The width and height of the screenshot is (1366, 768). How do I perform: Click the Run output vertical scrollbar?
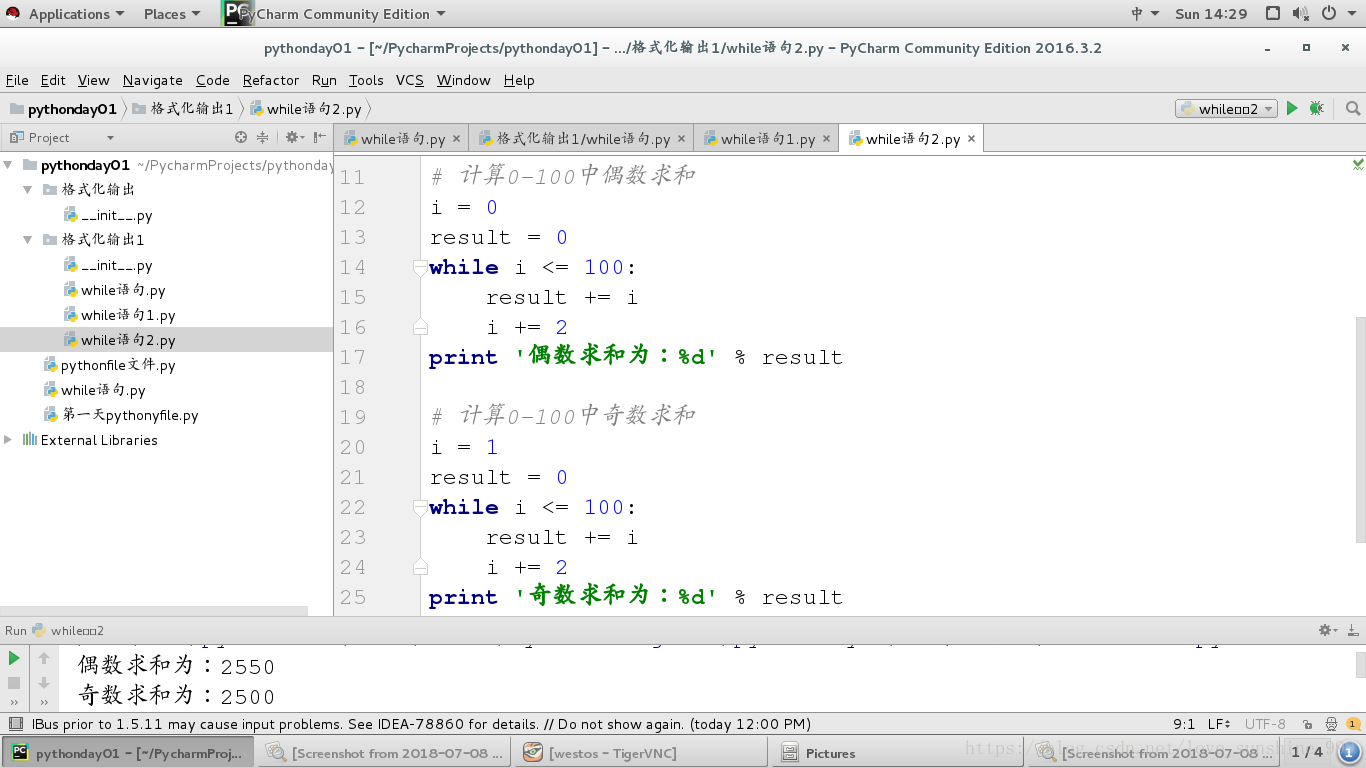coord(1360,664)
